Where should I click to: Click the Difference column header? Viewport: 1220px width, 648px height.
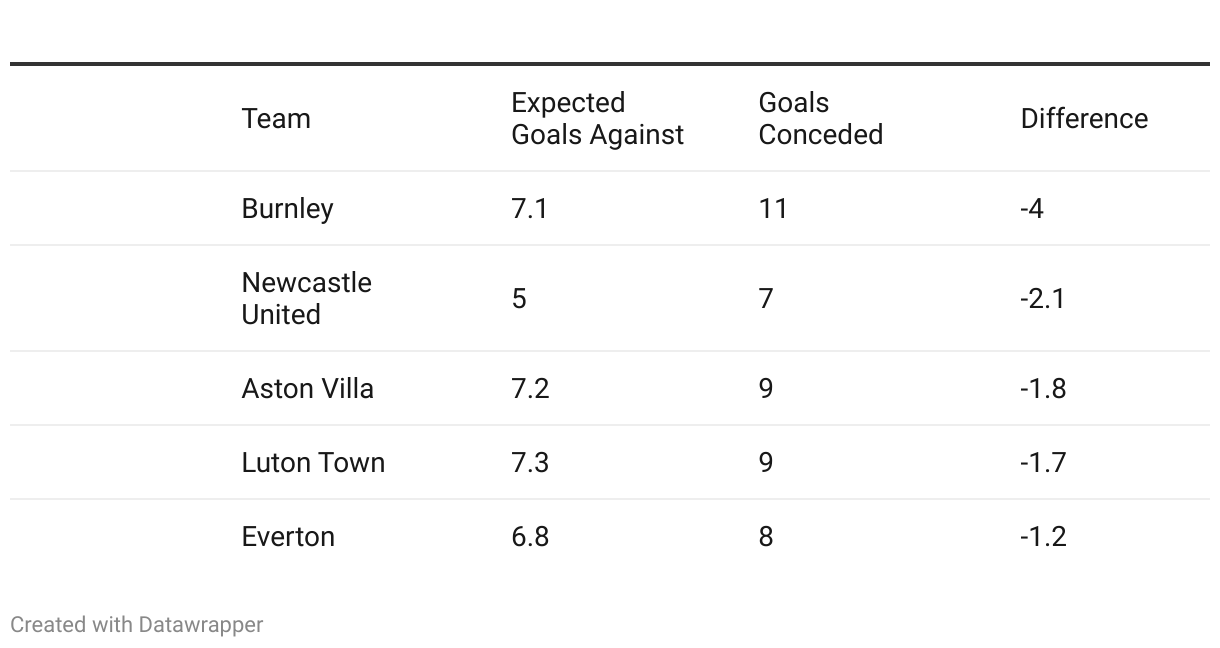click(1084, 118)
